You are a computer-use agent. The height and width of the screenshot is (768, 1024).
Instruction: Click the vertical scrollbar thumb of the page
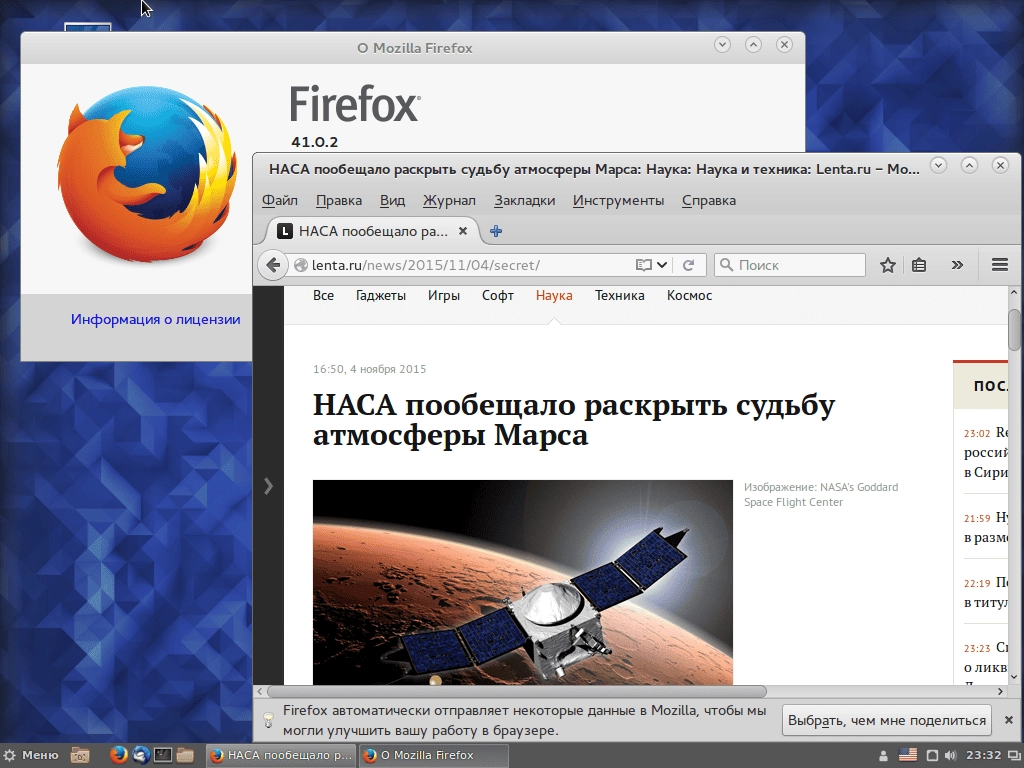click(1014, 329)
